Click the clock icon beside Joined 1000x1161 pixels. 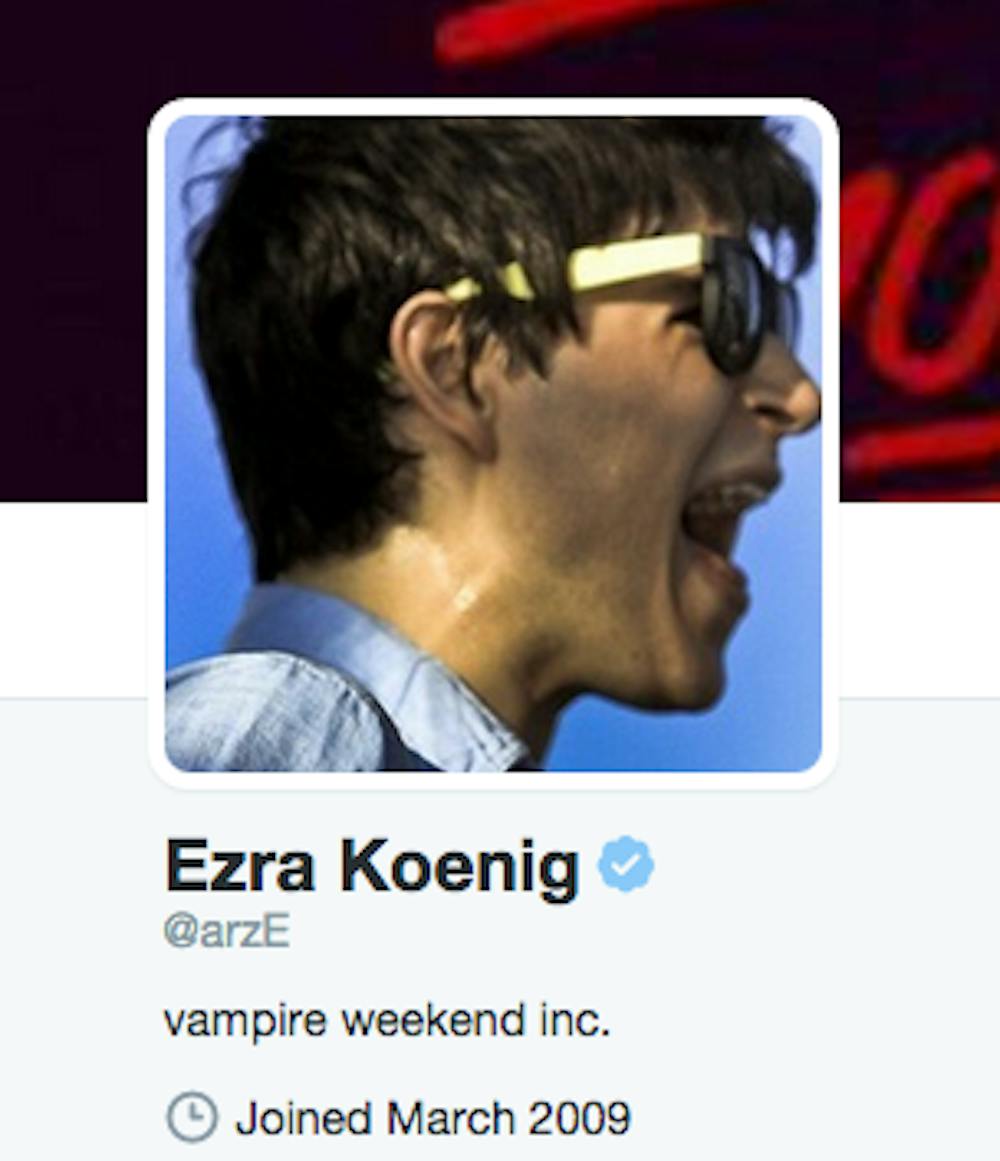point(192,1117)
